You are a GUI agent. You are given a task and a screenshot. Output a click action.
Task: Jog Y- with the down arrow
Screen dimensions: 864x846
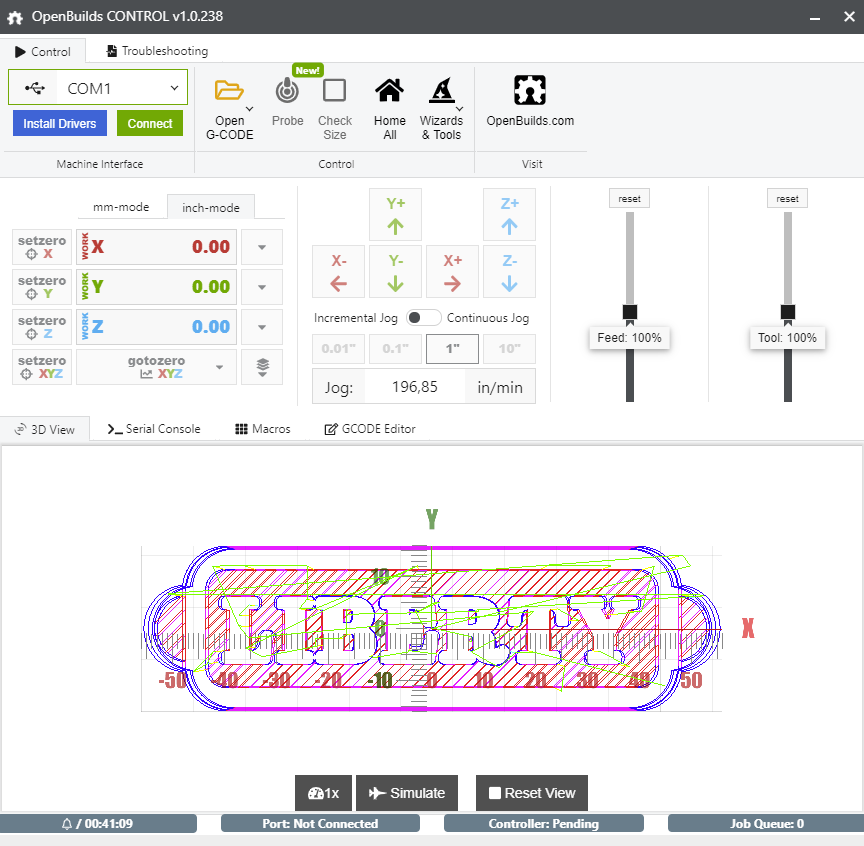click(396, 272)
